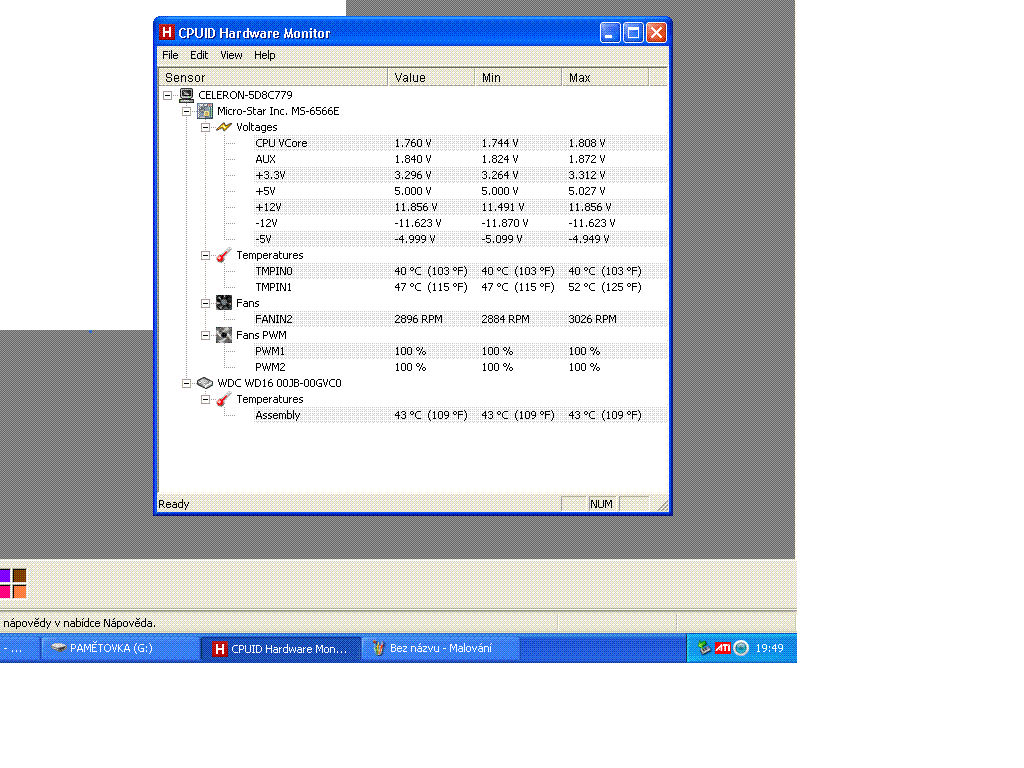The width and height of the screenshot is (1024, 768).
Task: Click the fan icon beside Fans
Action: point(224,303)
